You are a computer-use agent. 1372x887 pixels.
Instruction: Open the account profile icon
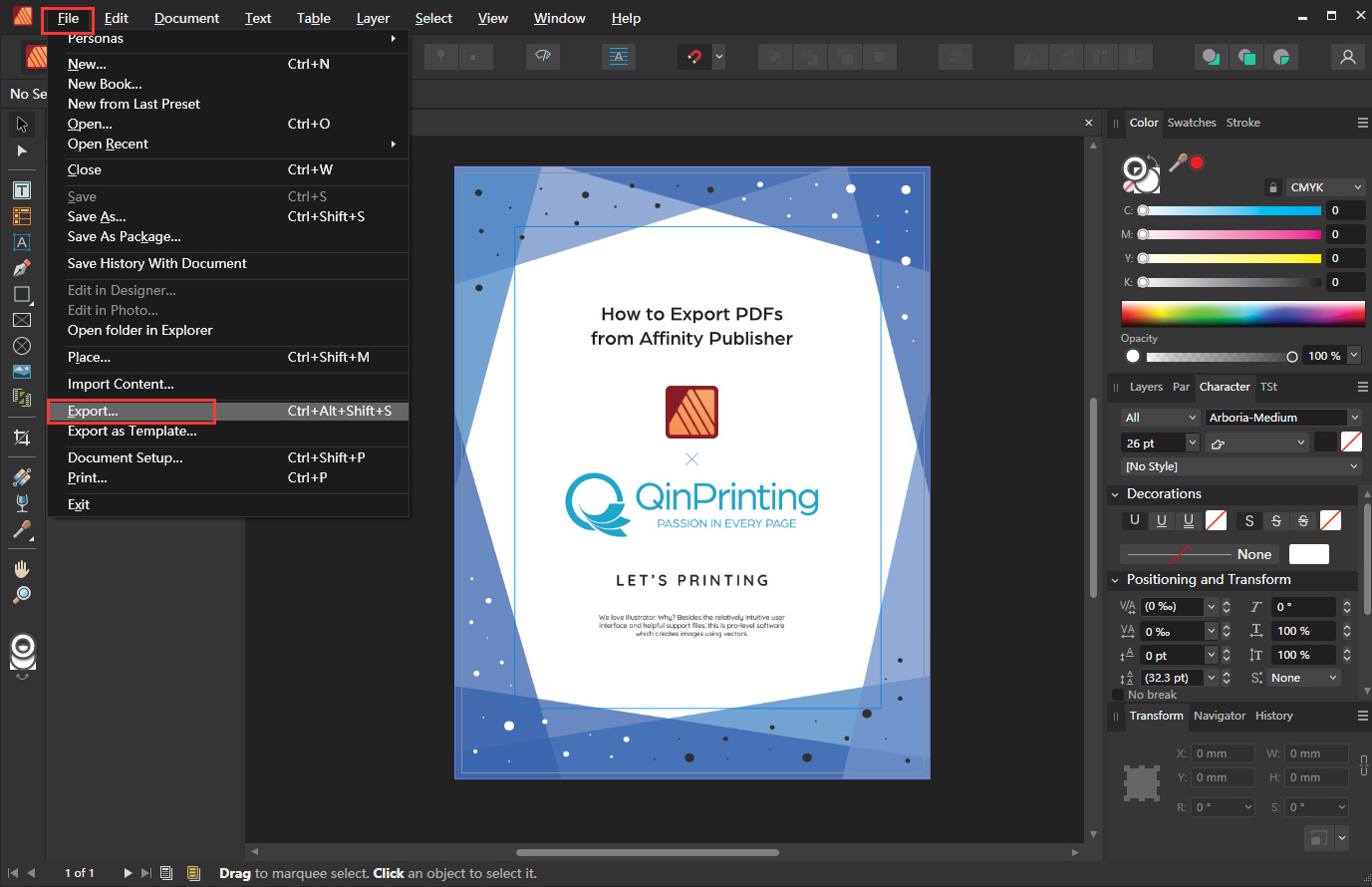click(1348, 57)
